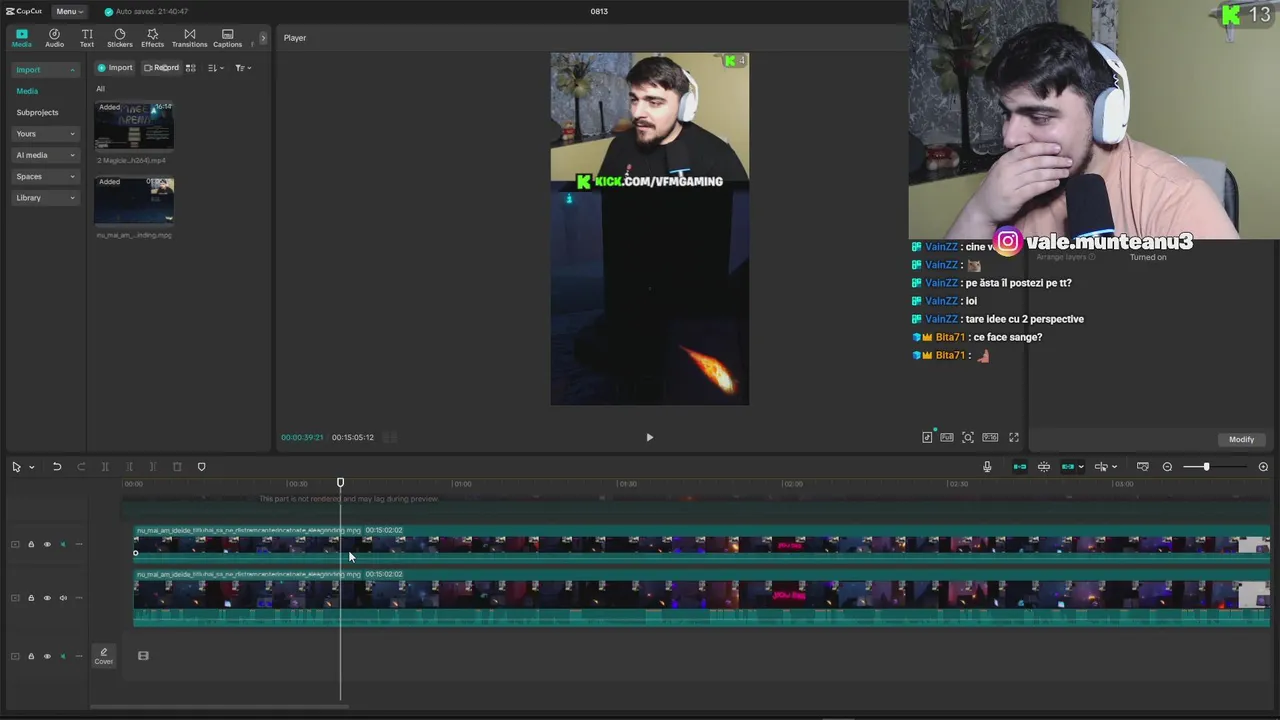Toggle auto snapping

coord(1044,467)
